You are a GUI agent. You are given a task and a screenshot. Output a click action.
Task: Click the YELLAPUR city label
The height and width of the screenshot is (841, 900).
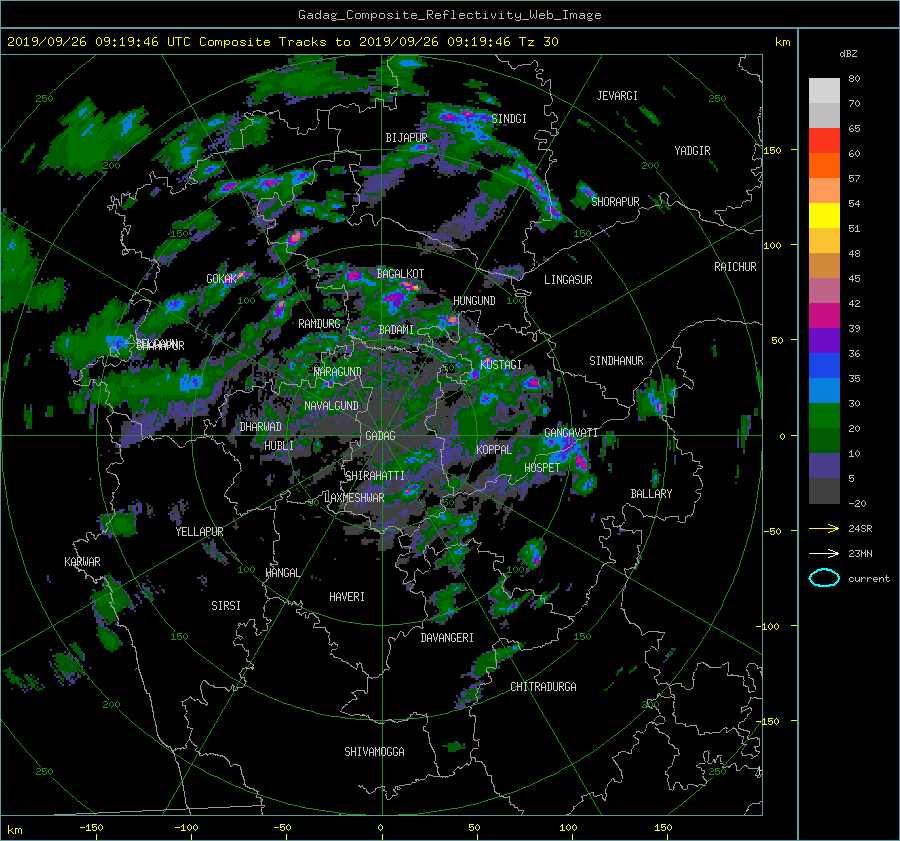pyautogui.click(x=199, y=532)
